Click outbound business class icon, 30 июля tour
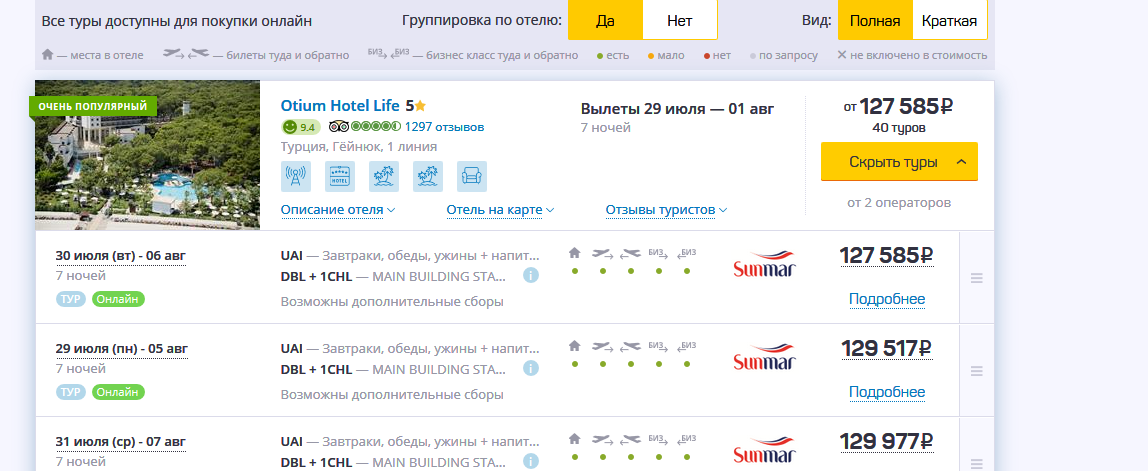1148x471 pixels. [x=659, y=253]
